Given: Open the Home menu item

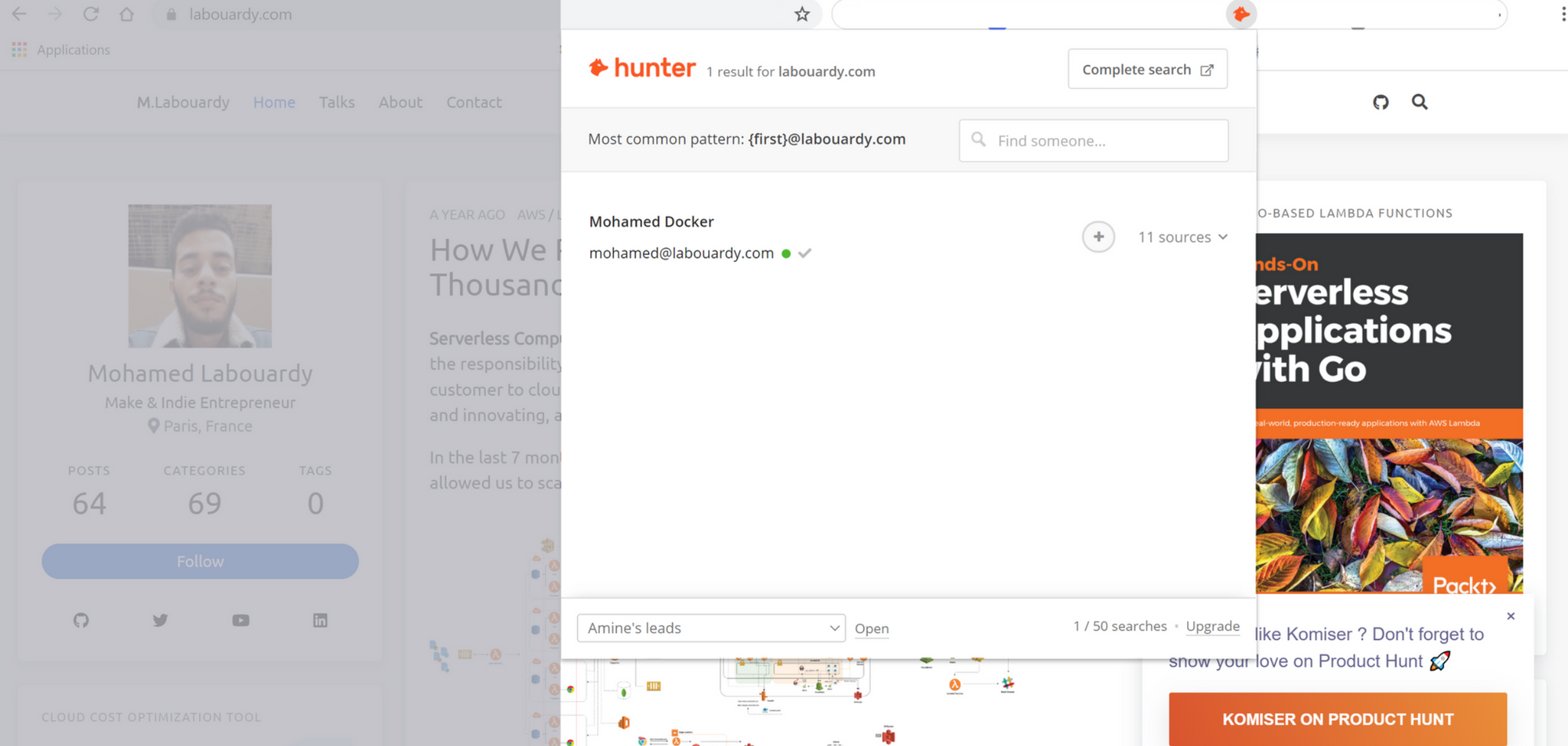Looking at the screenshot, I should [x=274, y=102].
